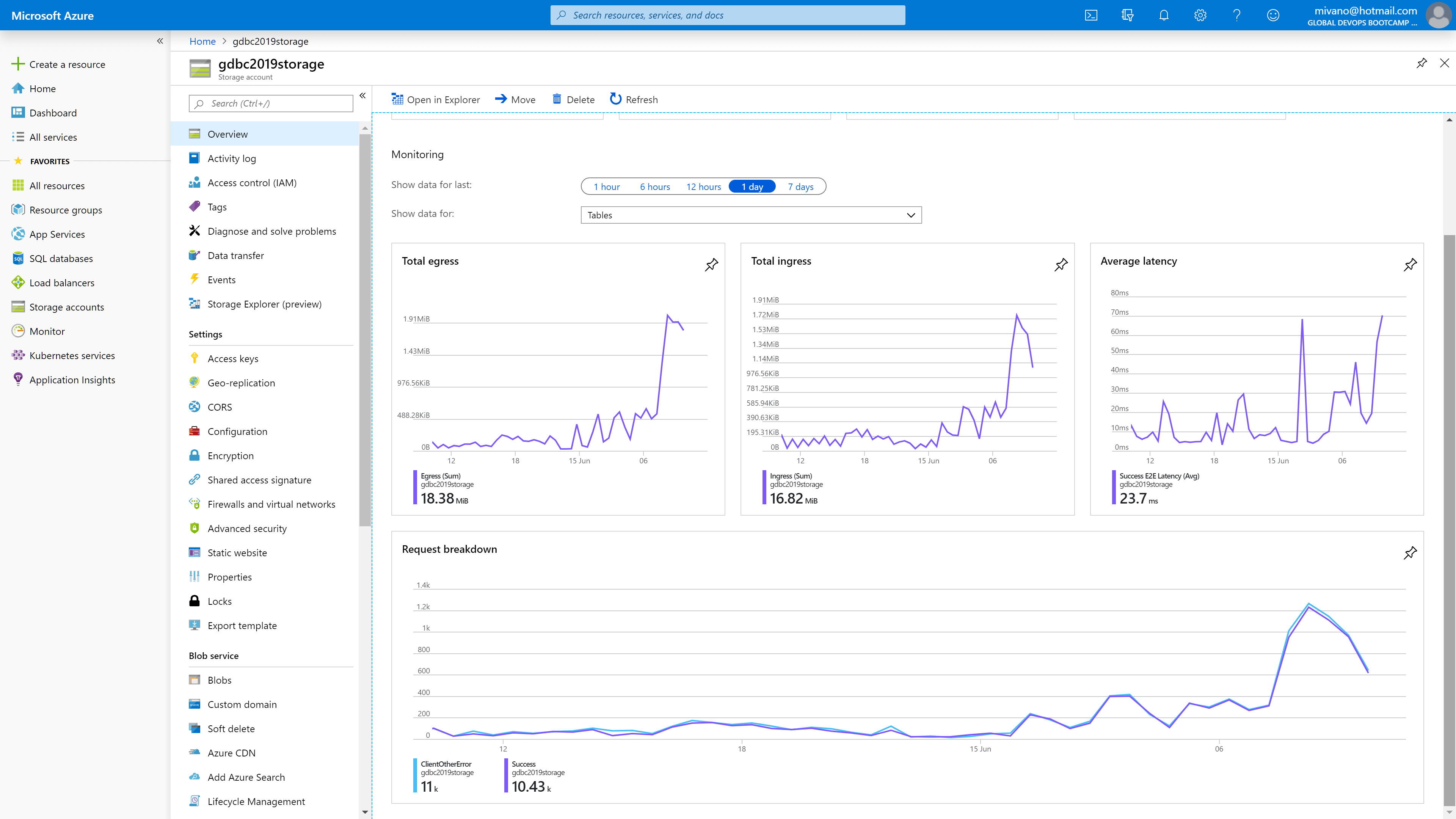Screen dimensions: 1456x819
Task: Click the Home breadcrumb link
Action: click(x=202, y=41)
